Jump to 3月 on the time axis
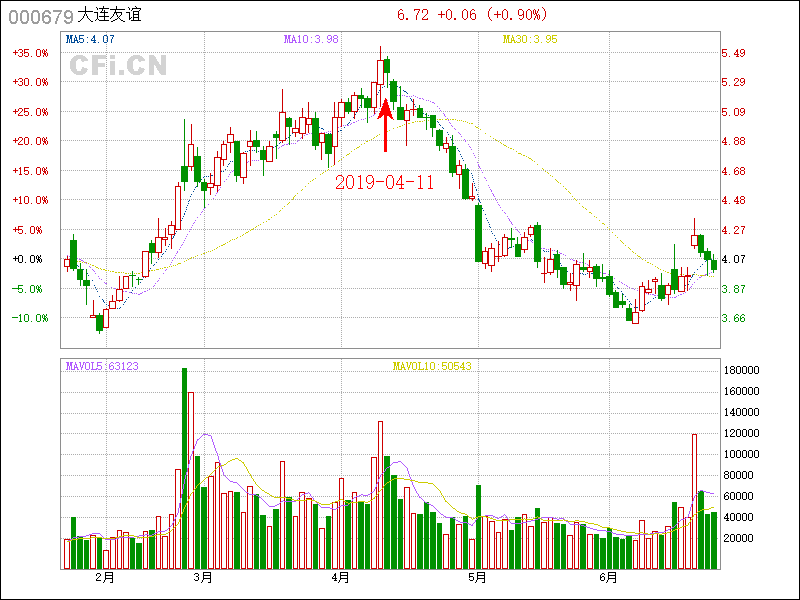This screenshot has height=600, width=800. (x=203, y=577)
